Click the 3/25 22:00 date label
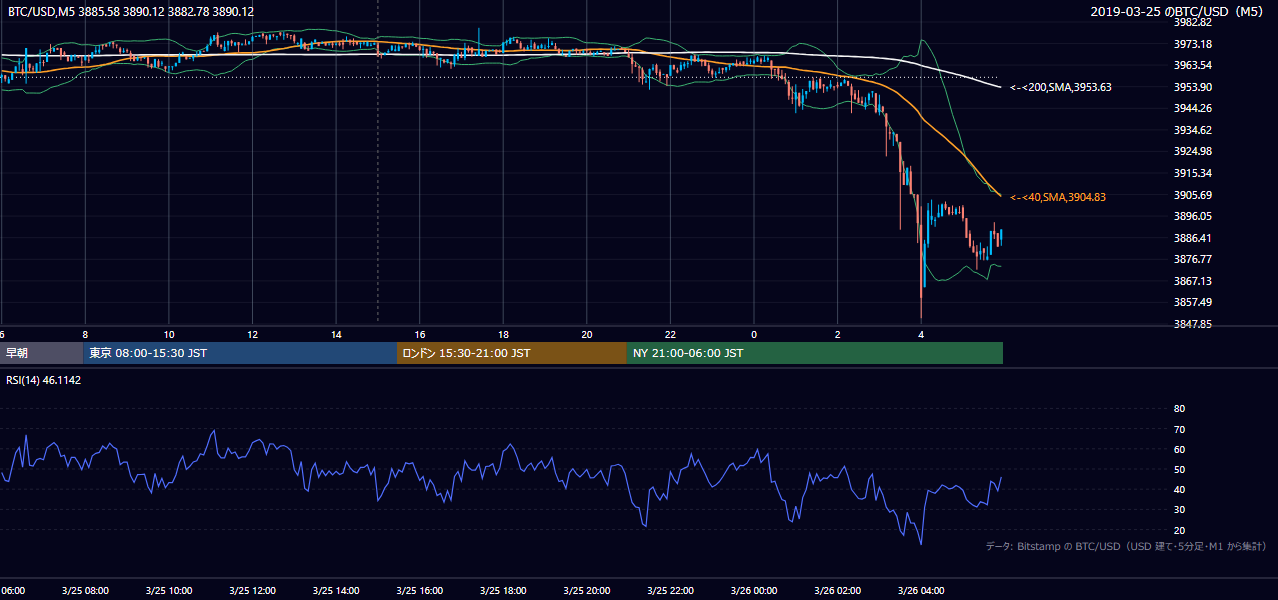 point(671,591)
